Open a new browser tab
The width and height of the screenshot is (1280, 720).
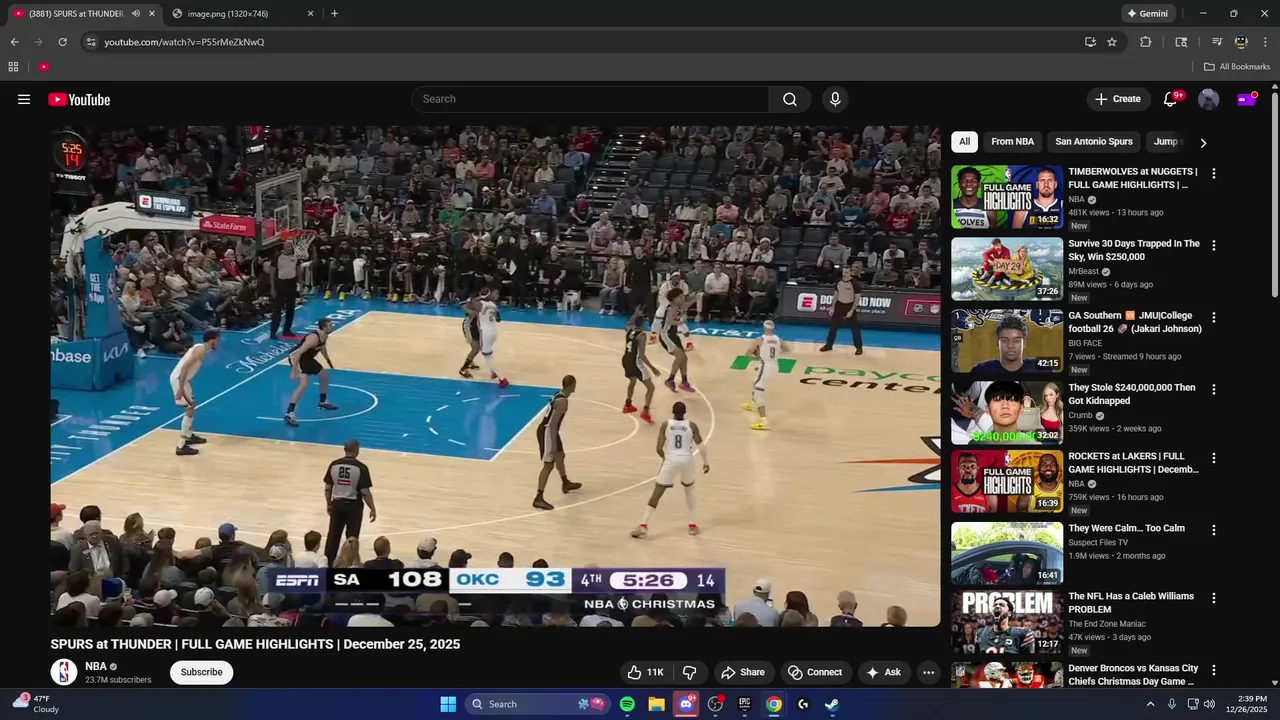click(x=334, y=14)
